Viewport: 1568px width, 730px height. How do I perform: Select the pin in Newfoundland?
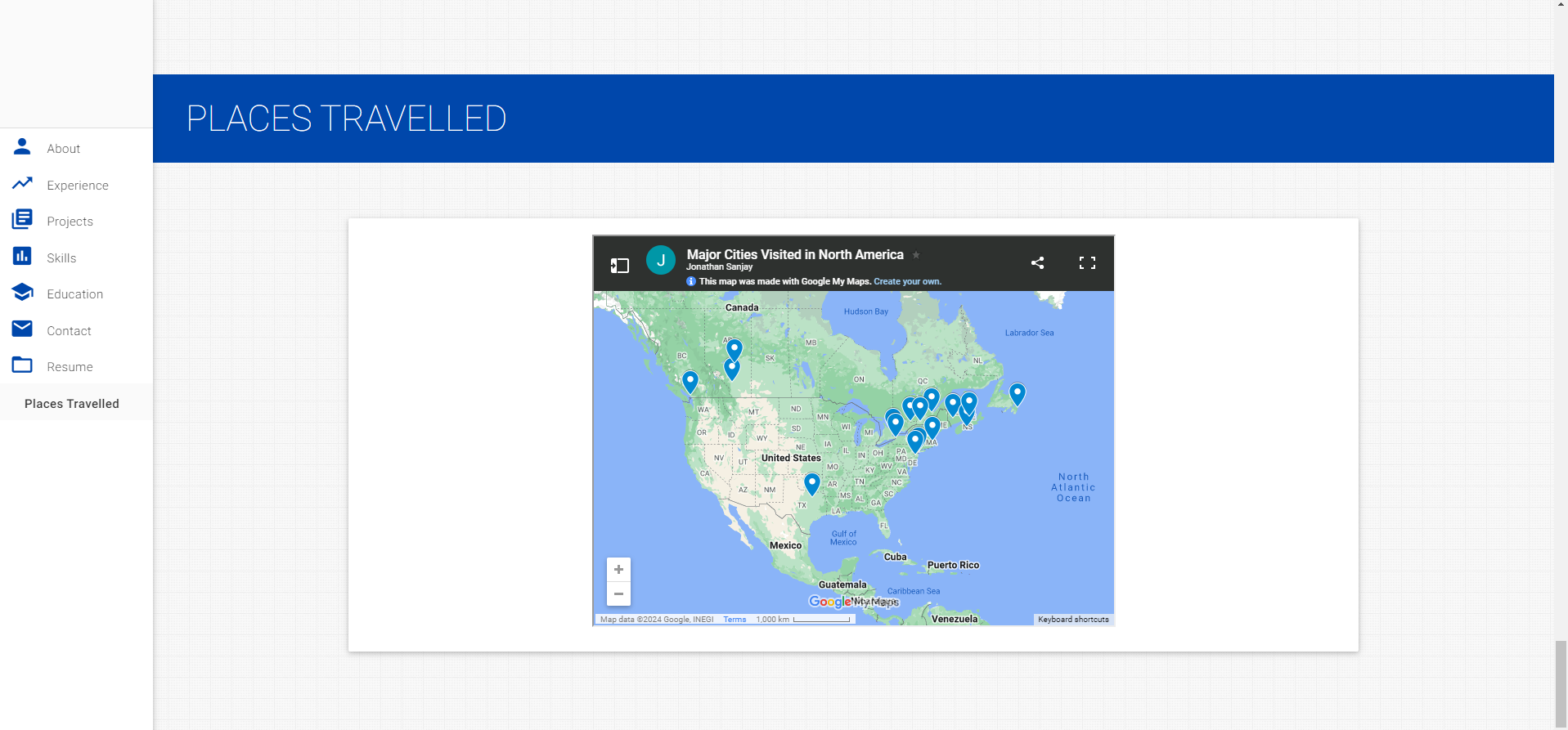coord(1017,394)
